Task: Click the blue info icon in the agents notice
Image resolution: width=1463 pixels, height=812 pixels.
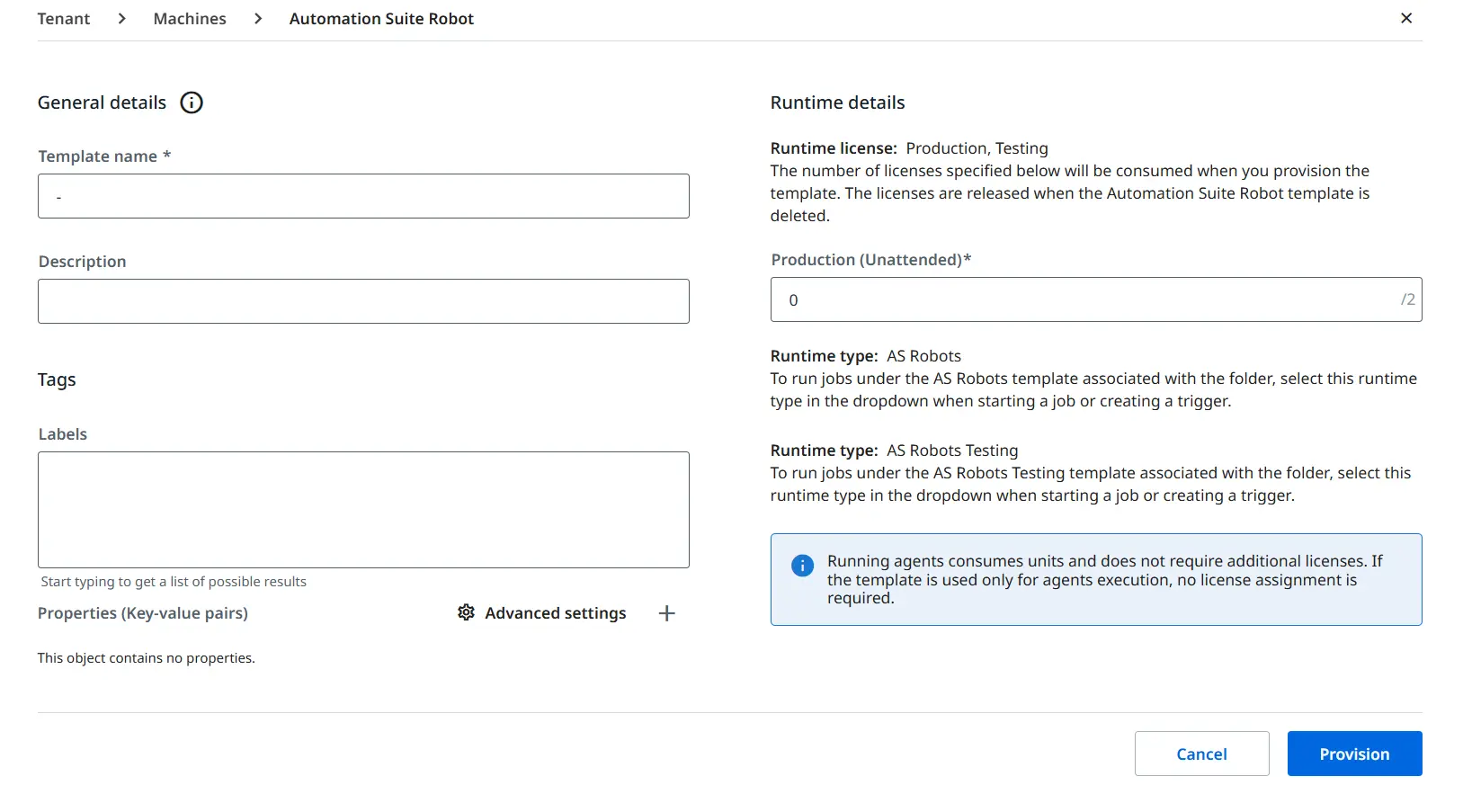Action: pos(802,566)
